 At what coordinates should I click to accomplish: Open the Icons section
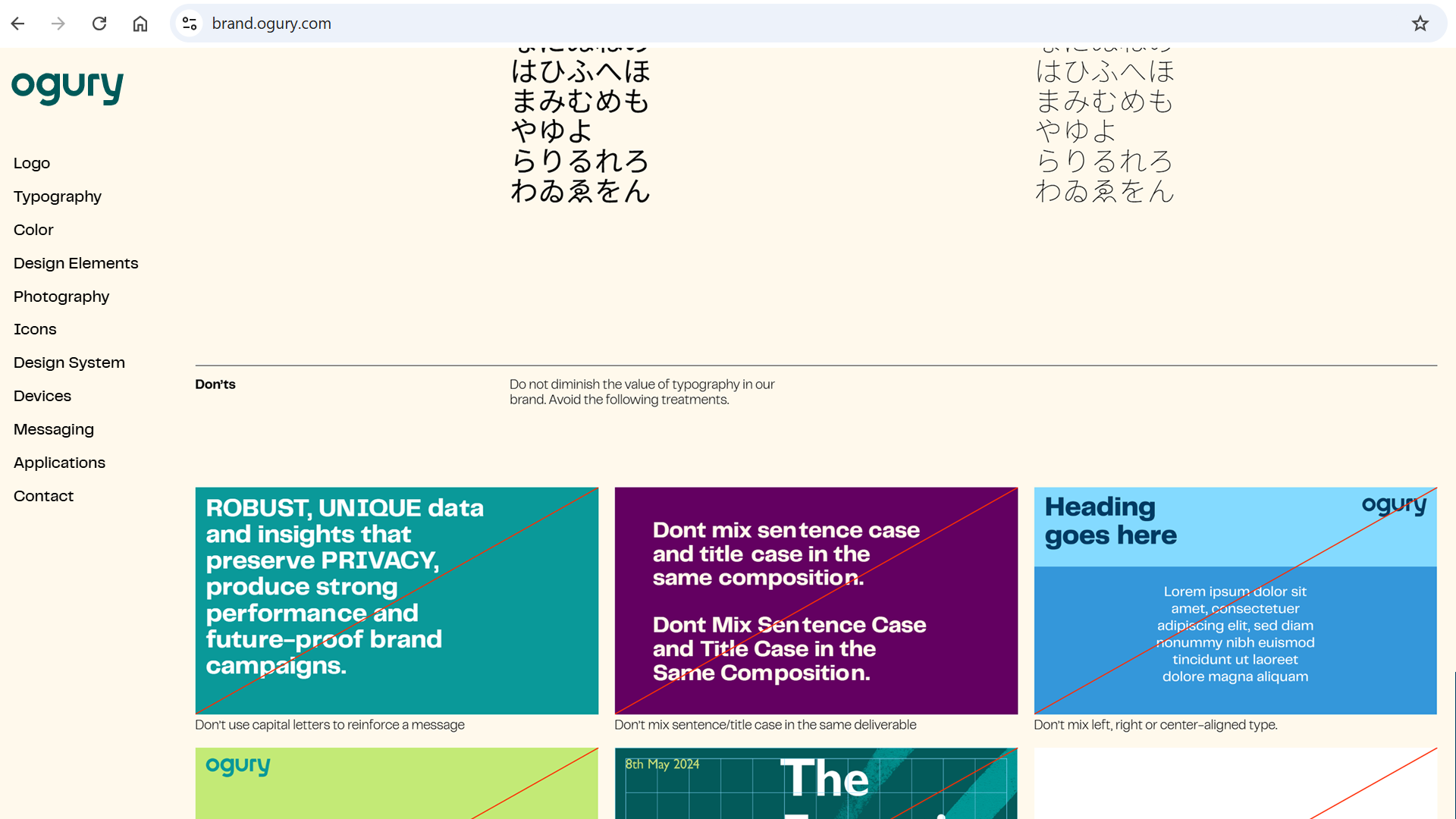click(x=35, y=329)
